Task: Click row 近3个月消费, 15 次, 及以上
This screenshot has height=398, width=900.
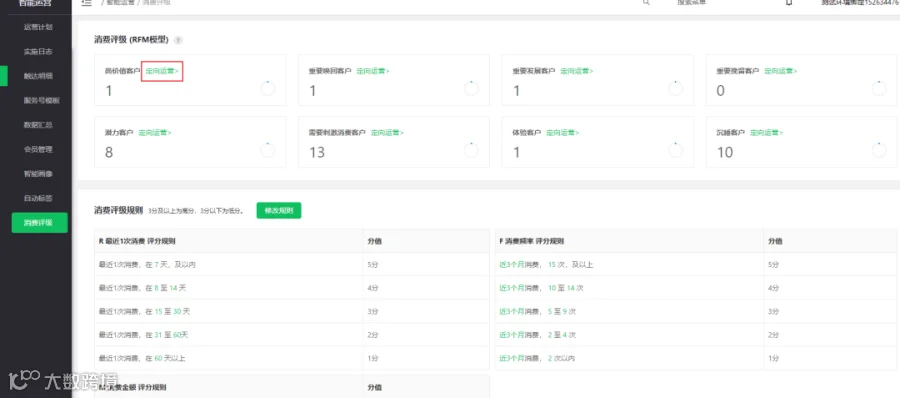Action: pos(696,265)
